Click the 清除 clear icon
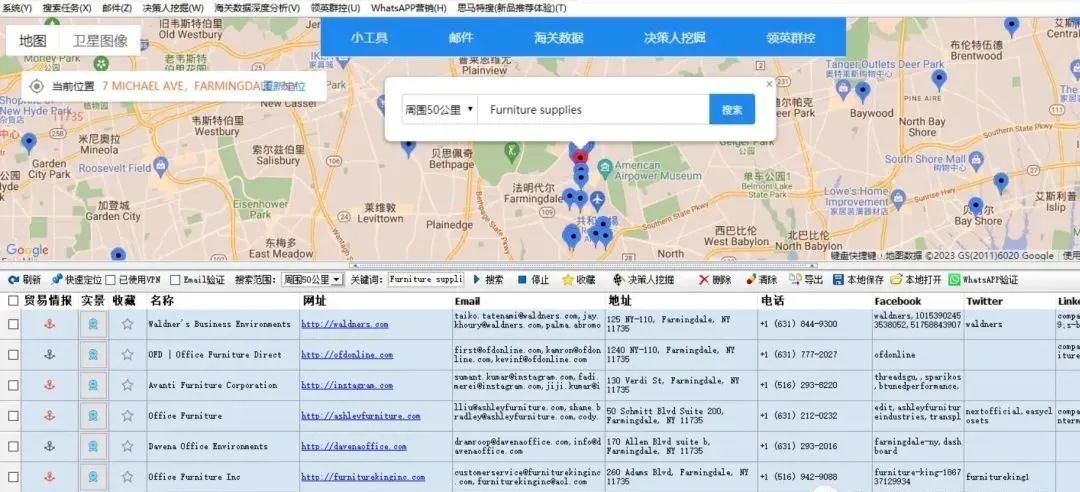The width and height of the screenshot is (1080, 492). pyautogui.click(x=751, y=280)
